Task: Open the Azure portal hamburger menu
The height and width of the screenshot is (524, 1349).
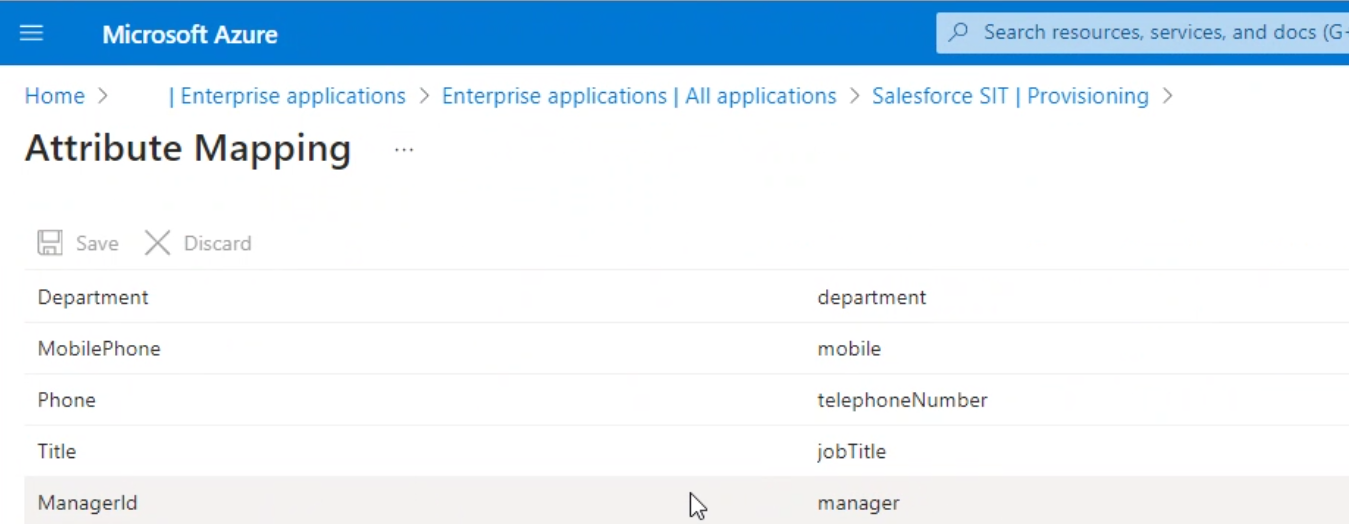Action: [32, 33]
